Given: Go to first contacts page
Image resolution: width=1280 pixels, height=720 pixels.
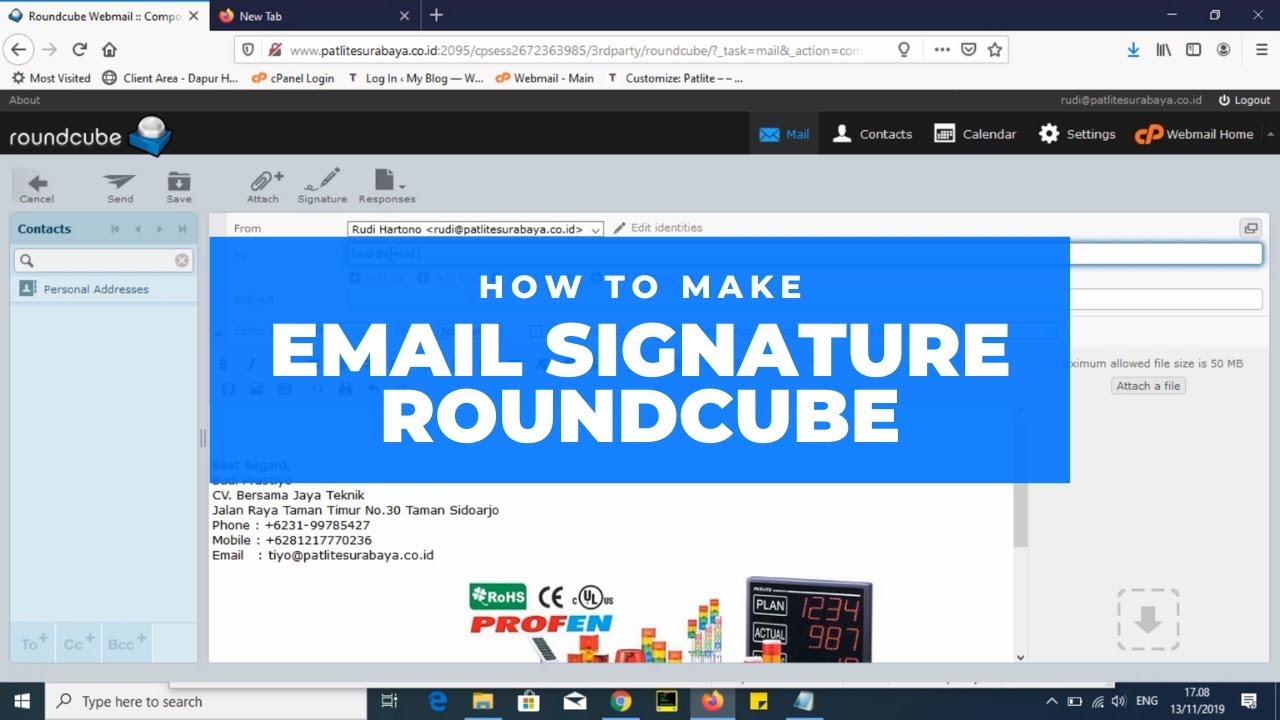Looking at the screenshot, I should point(115,229).
